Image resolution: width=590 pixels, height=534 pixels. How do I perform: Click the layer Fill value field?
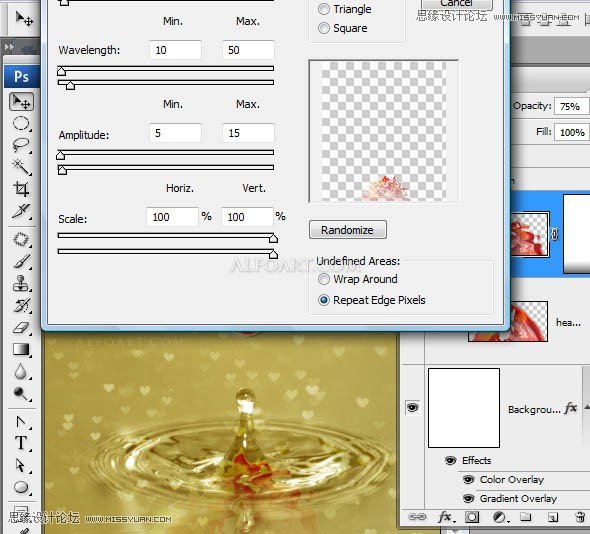[571, 132]
